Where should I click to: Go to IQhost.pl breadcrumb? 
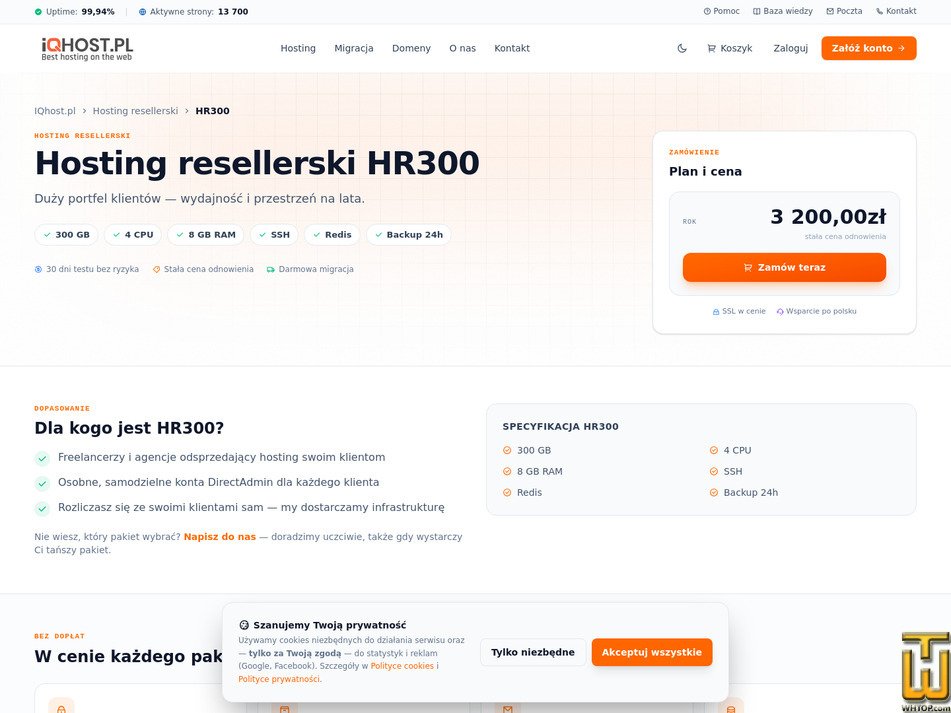tap(55, 111)
